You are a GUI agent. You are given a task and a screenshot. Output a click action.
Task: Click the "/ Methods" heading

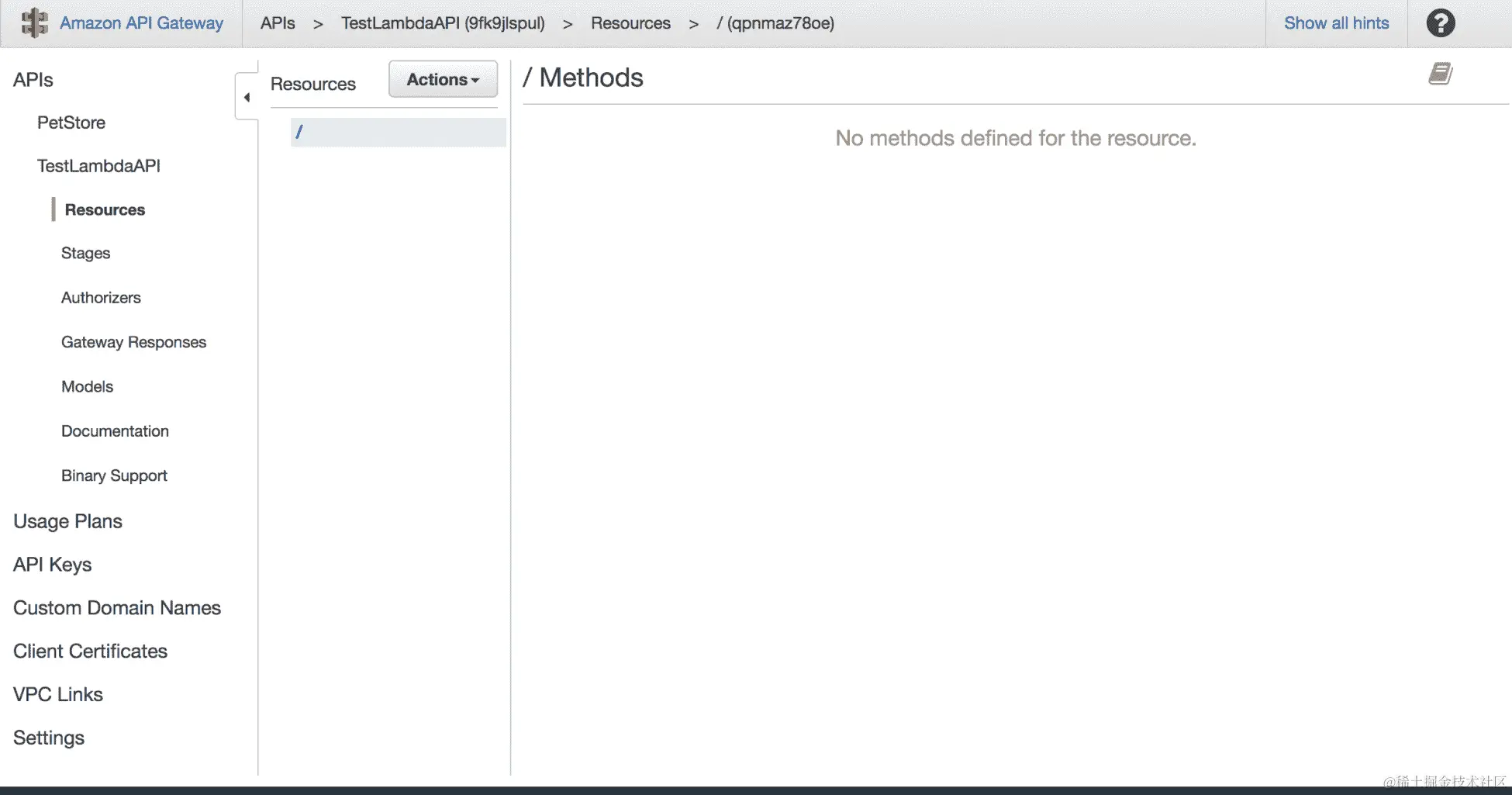click(583, 78)
